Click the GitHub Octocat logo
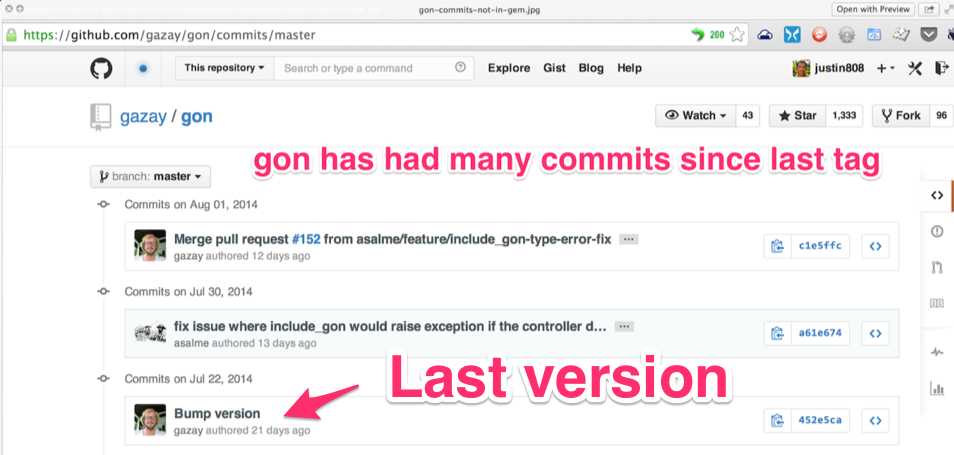 [101, 68]
